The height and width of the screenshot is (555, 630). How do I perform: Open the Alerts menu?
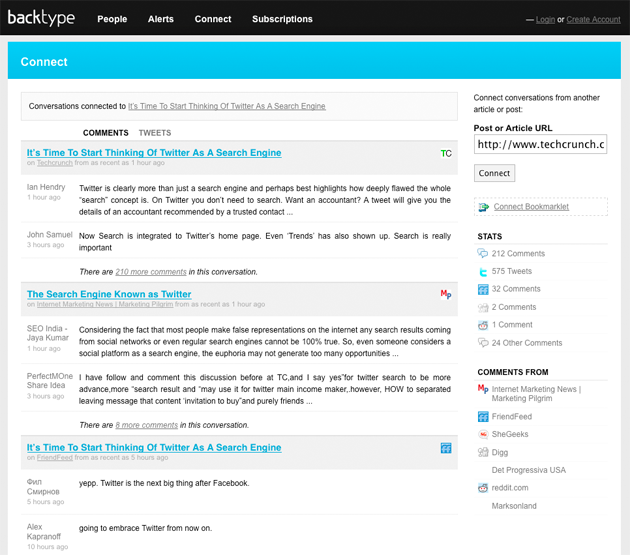pos(161,19)
